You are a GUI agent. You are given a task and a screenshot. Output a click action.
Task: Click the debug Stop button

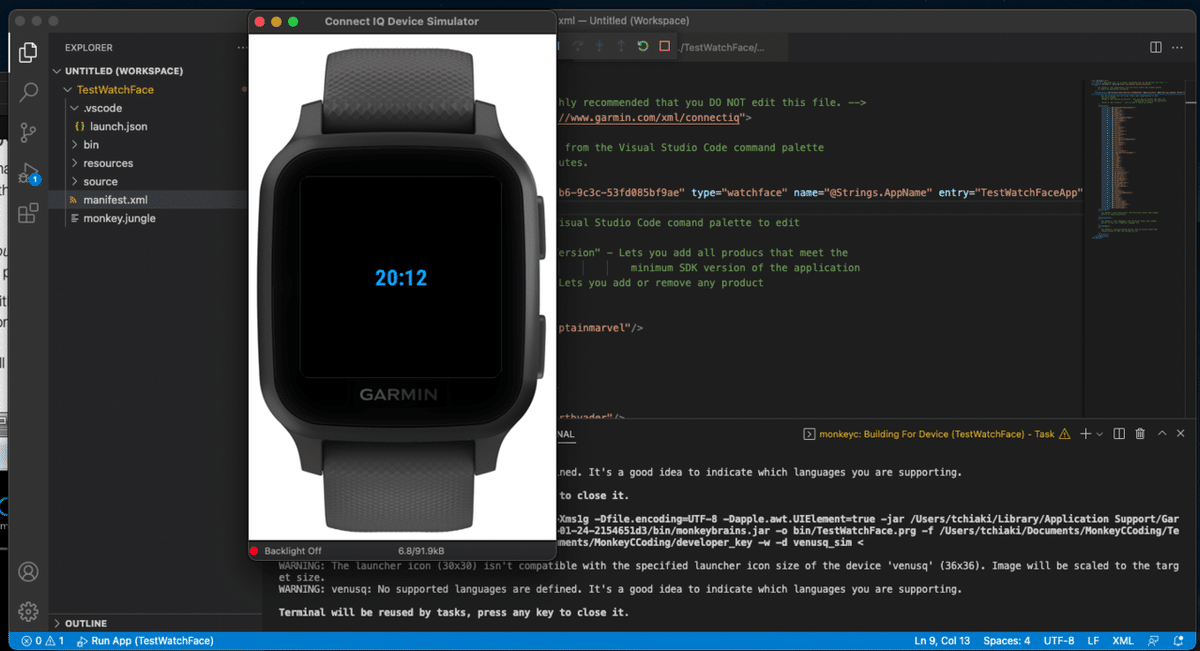pos(665,46)
